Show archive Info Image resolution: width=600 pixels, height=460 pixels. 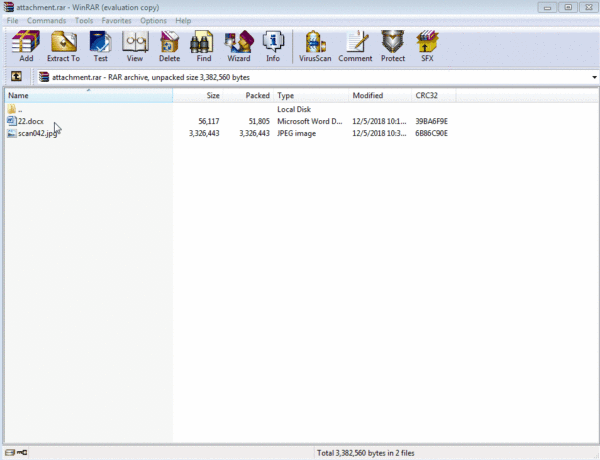coord(273,46)
